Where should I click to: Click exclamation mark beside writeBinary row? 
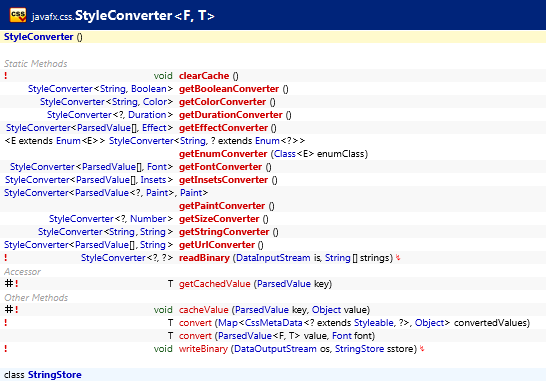pyautogui.click(x=6, y=349)
